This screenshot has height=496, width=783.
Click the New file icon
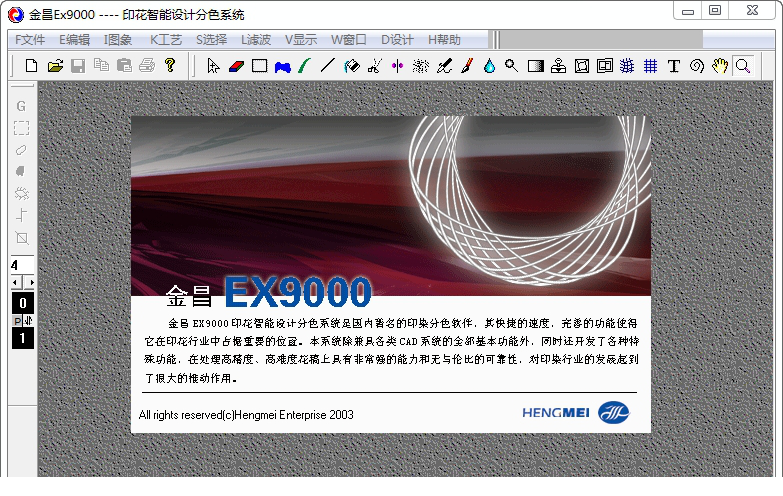(31, 66)
